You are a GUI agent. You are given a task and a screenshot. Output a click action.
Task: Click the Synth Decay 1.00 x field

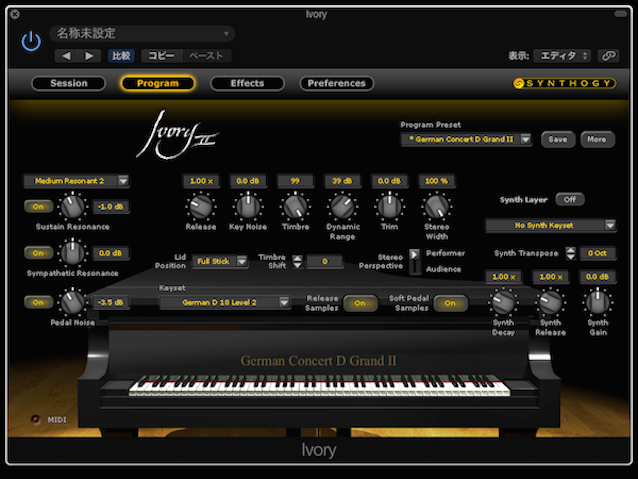504,277
